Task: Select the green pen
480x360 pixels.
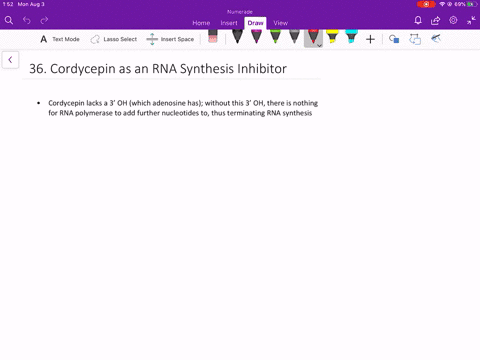Action: 275,36
